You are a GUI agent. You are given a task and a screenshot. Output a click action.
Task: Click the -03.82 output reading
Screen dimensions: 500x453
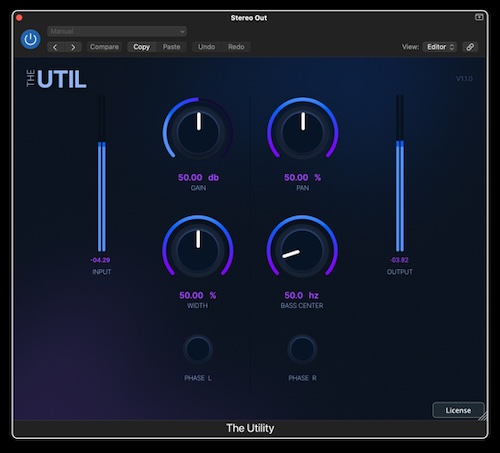pyautogui.click(x=399, y=260)
